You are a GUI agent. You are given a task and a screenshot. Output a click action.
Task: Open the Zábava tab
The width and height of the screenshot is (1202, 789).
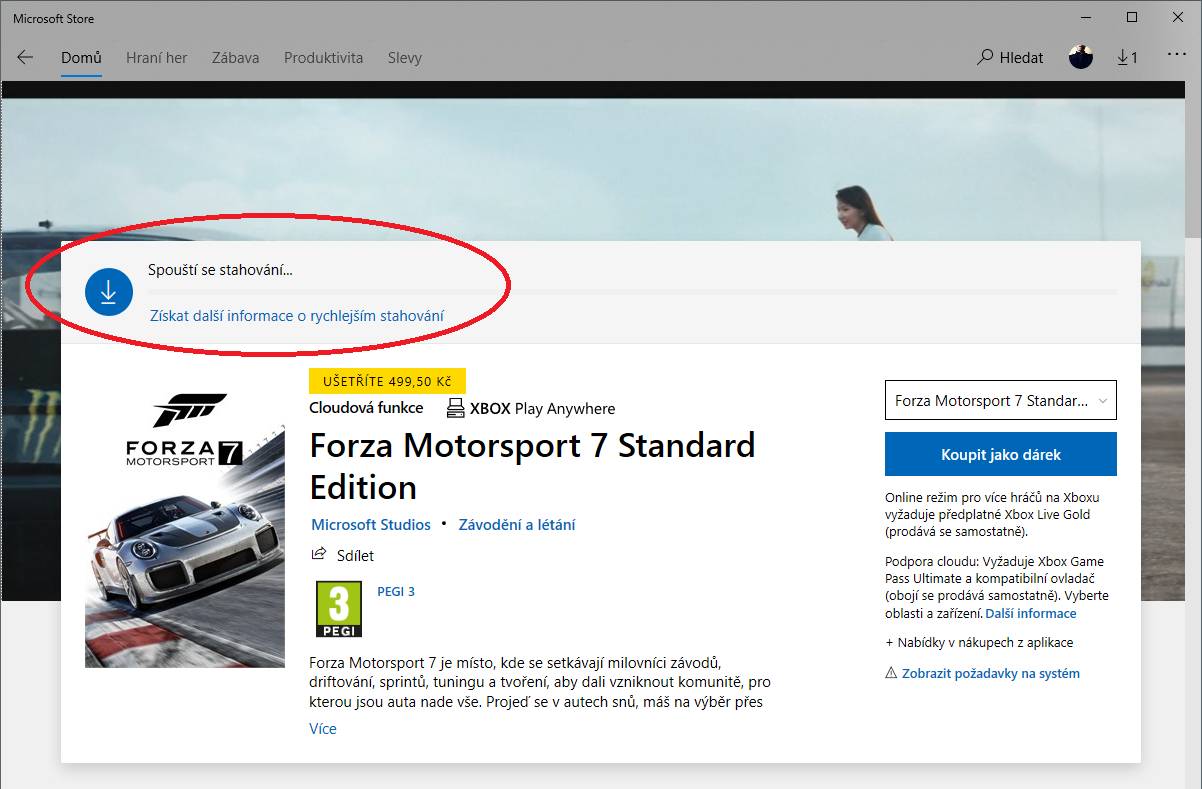point(236,57)
